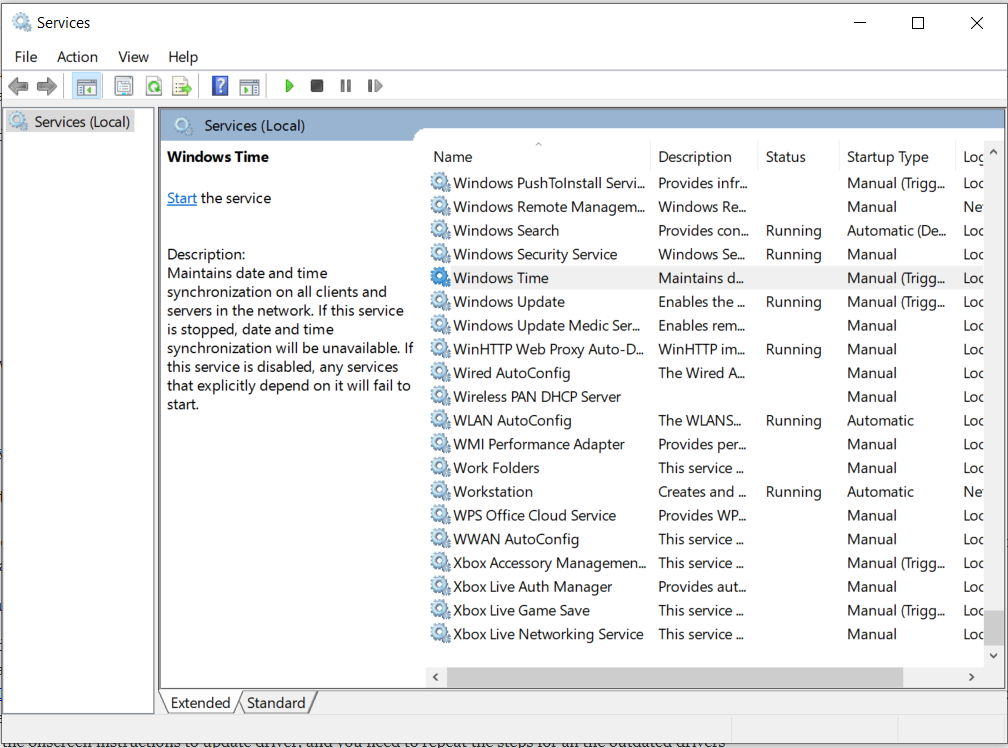Viewport: 1008px width, 748px height.
Task: Select Xbox Live Networking Service name
Action: point(548,634)
